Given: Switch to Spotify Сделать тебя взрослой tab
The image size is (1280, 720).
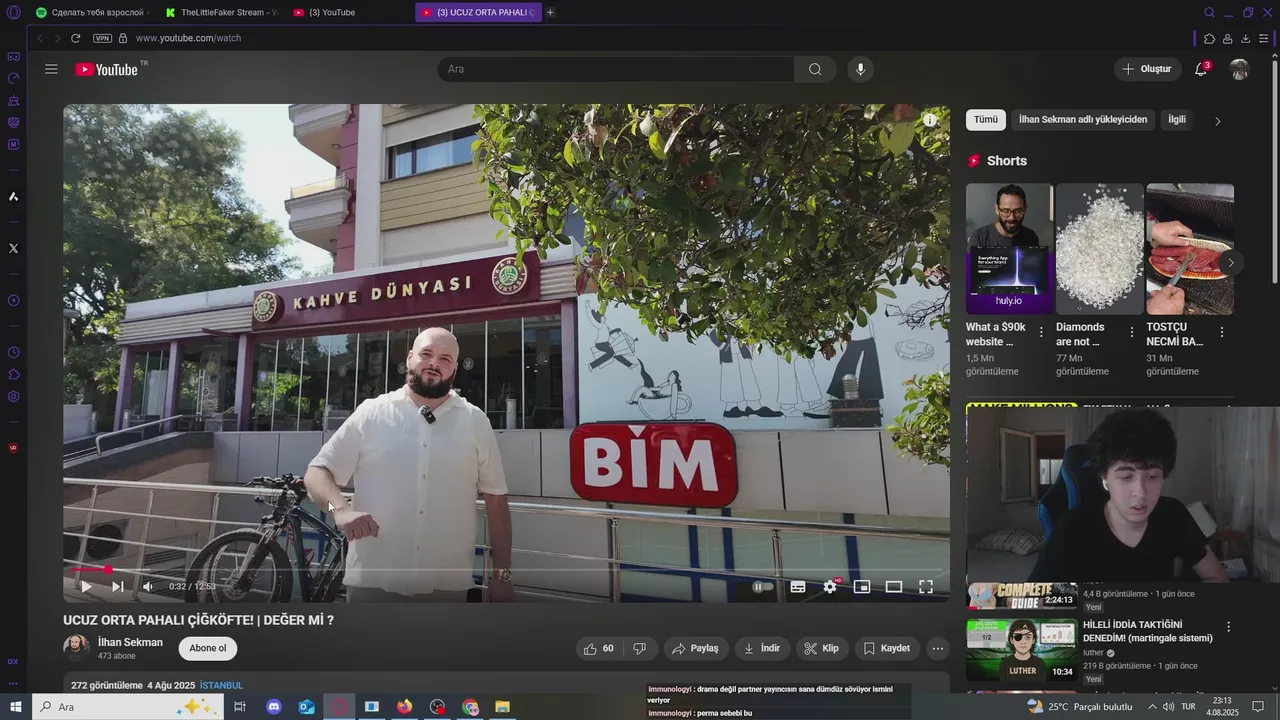Looking at the screenshot, I should tap(91, 12).
